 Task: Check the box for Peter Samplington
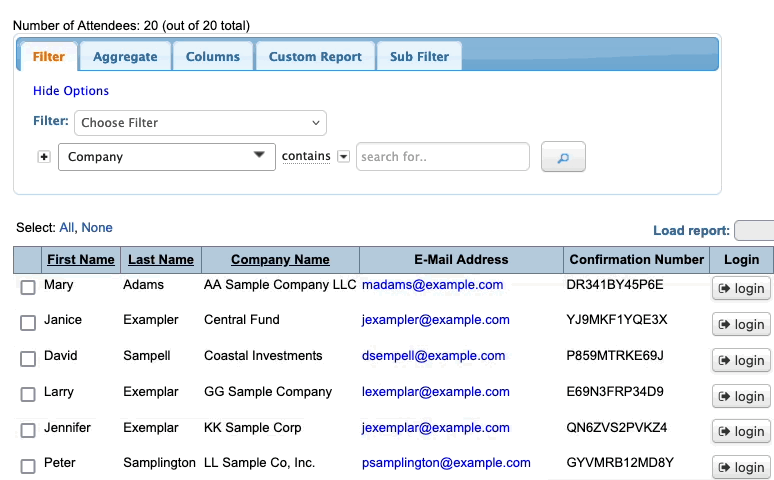click(x=28, y=466)
